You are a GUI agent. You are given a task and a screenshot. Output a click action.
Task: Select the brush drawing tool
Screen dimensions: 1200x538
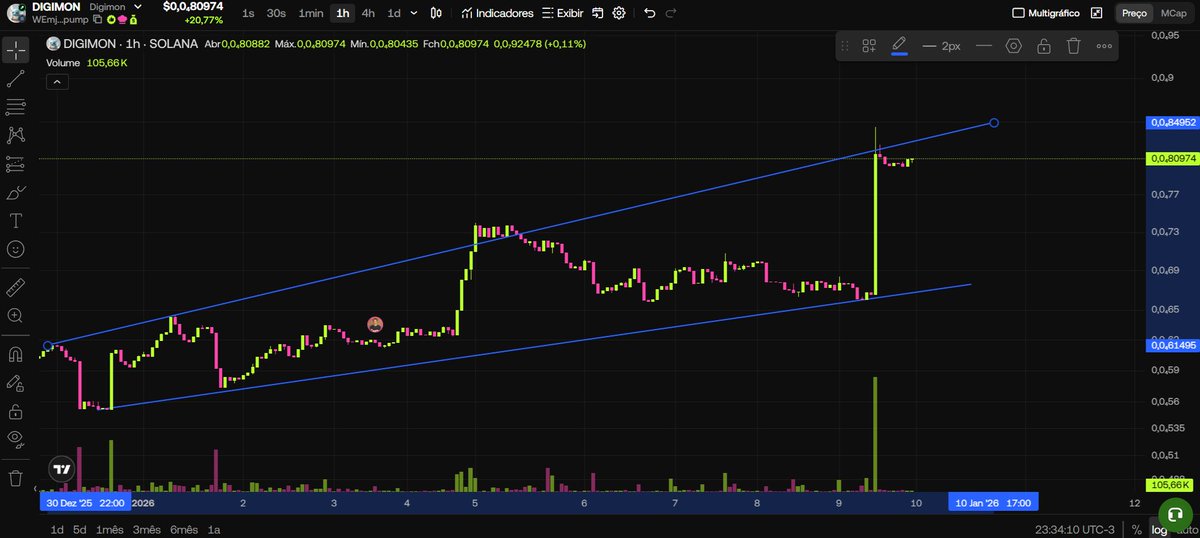tap(15, 192)
